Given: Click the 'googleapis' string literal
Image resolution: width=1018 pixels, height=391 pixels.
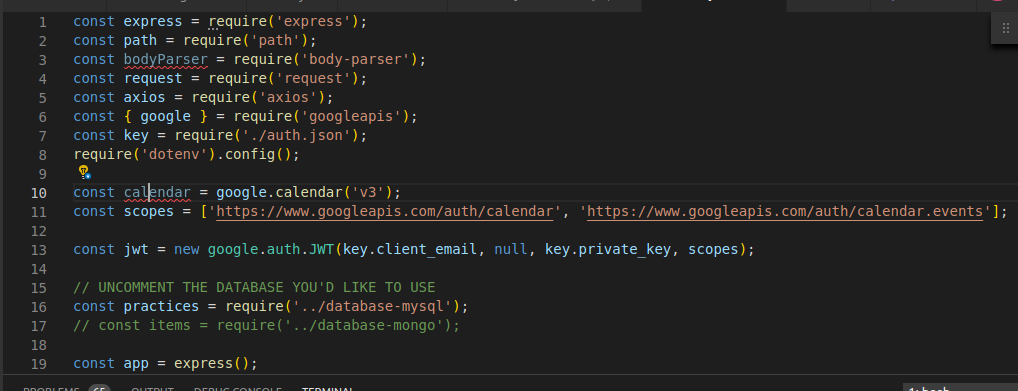Looking at the screenshot, I should (x=351, y=117).
